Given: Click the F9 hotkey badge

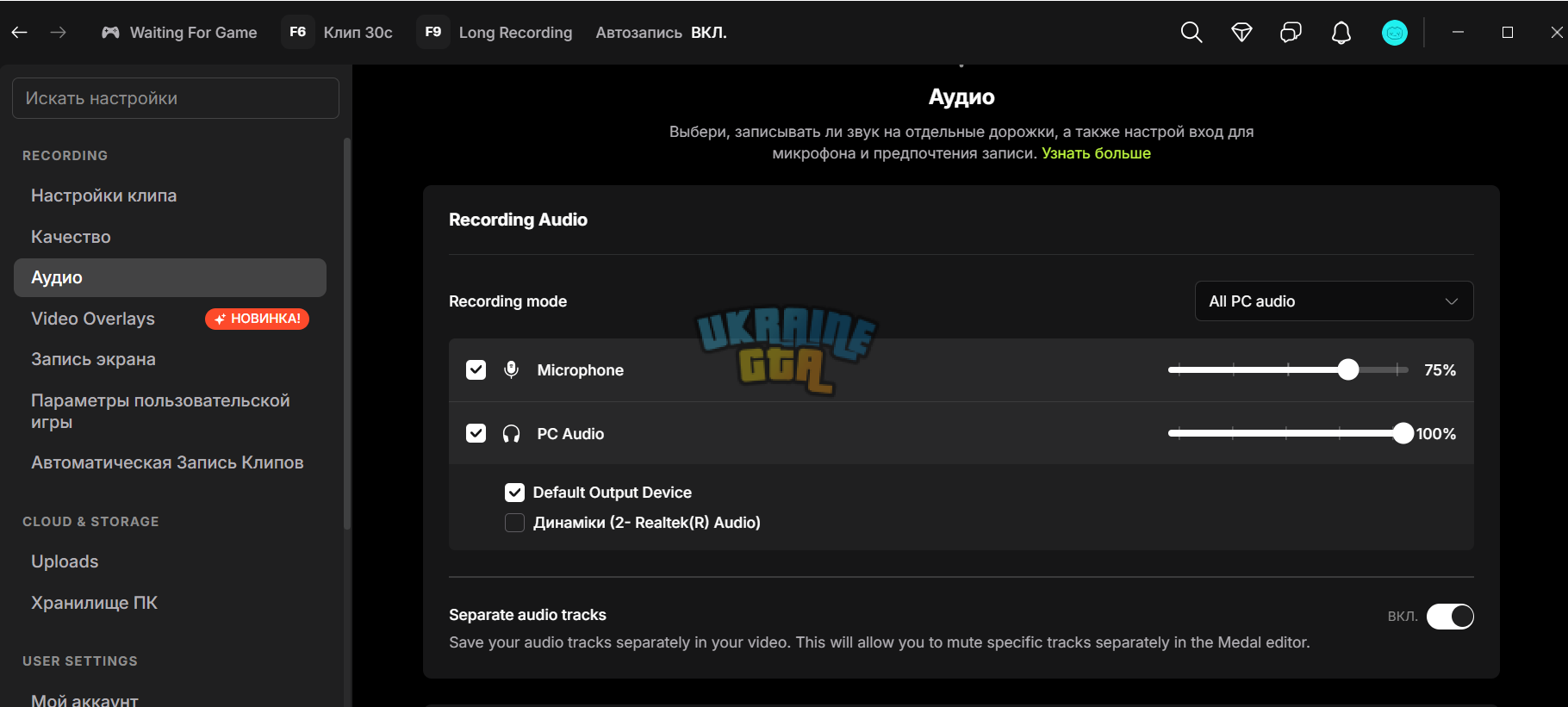Looking at the screenshot, I should pyautogui.click(x=433, y=32).
